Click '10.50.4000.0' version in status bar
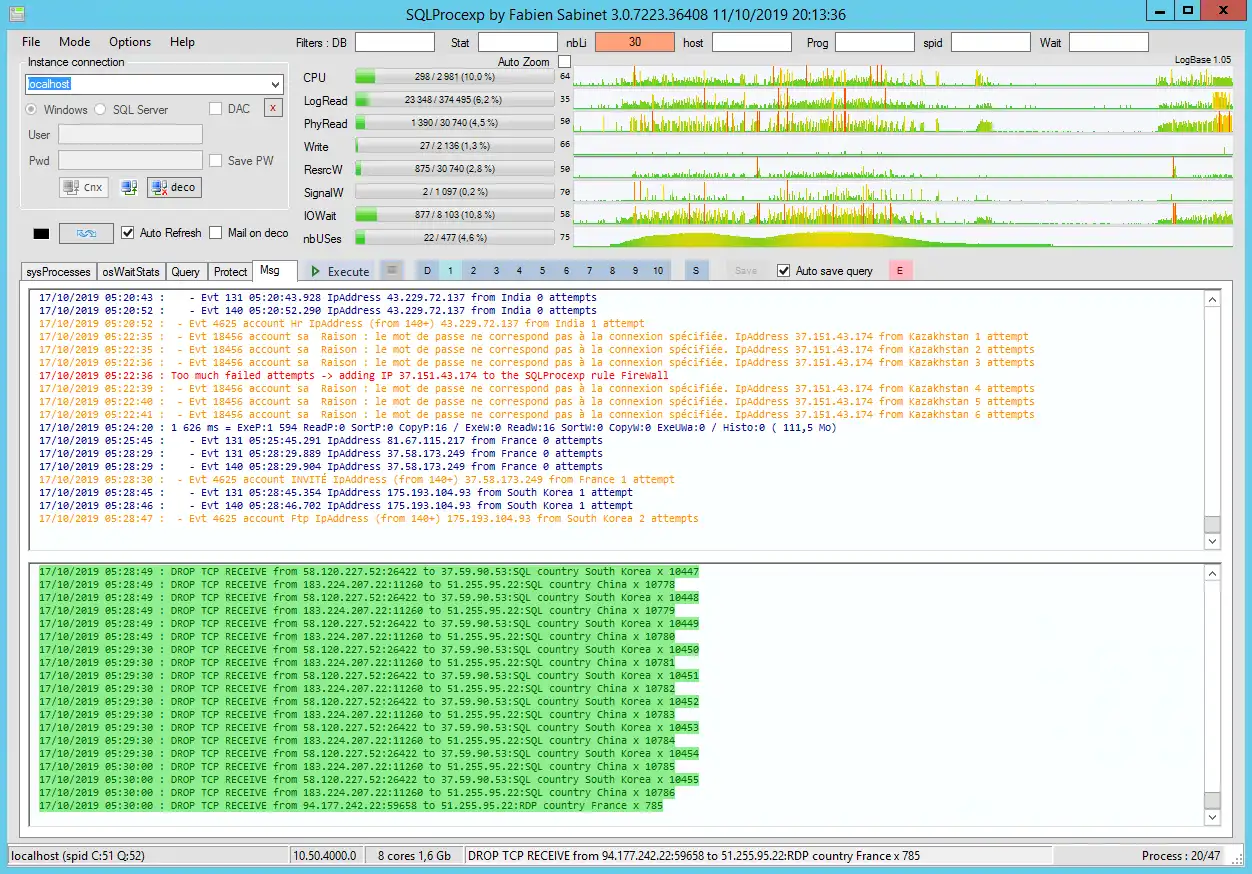The width and height of the screenshot is (1252, 874). point(326,856)
